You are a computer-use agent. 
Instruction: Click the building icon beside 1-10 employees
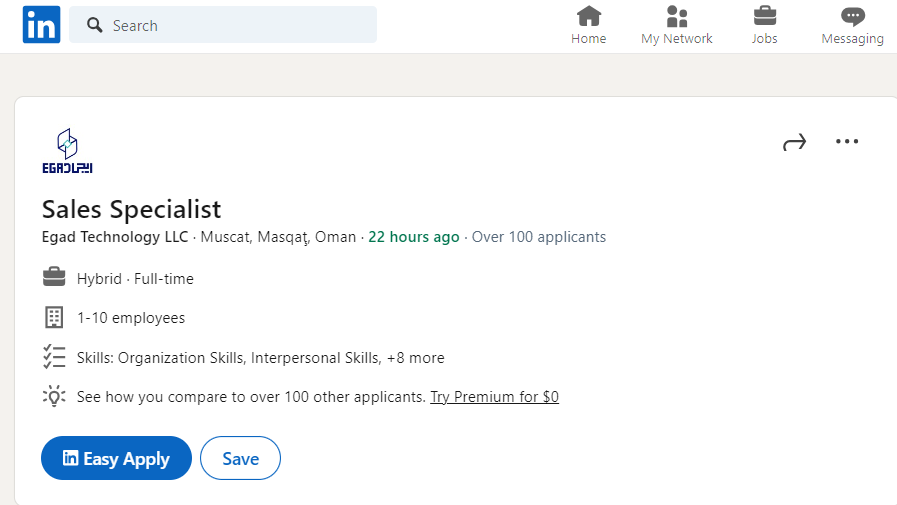pos(54,317)
